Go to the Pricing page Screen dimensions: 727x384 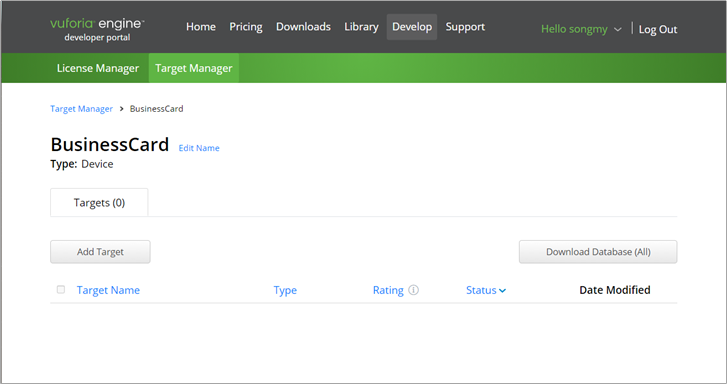pos(246,27)
